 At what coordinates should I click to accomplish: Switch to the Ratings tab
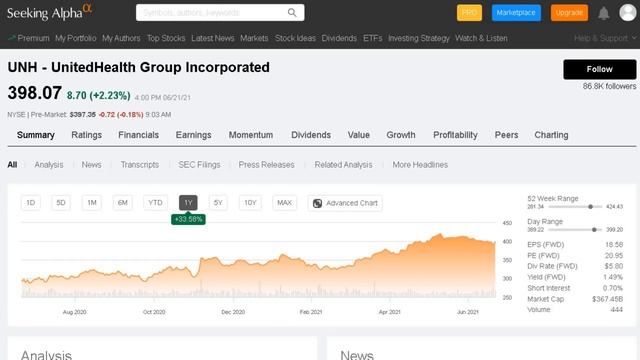pos(87,135)
